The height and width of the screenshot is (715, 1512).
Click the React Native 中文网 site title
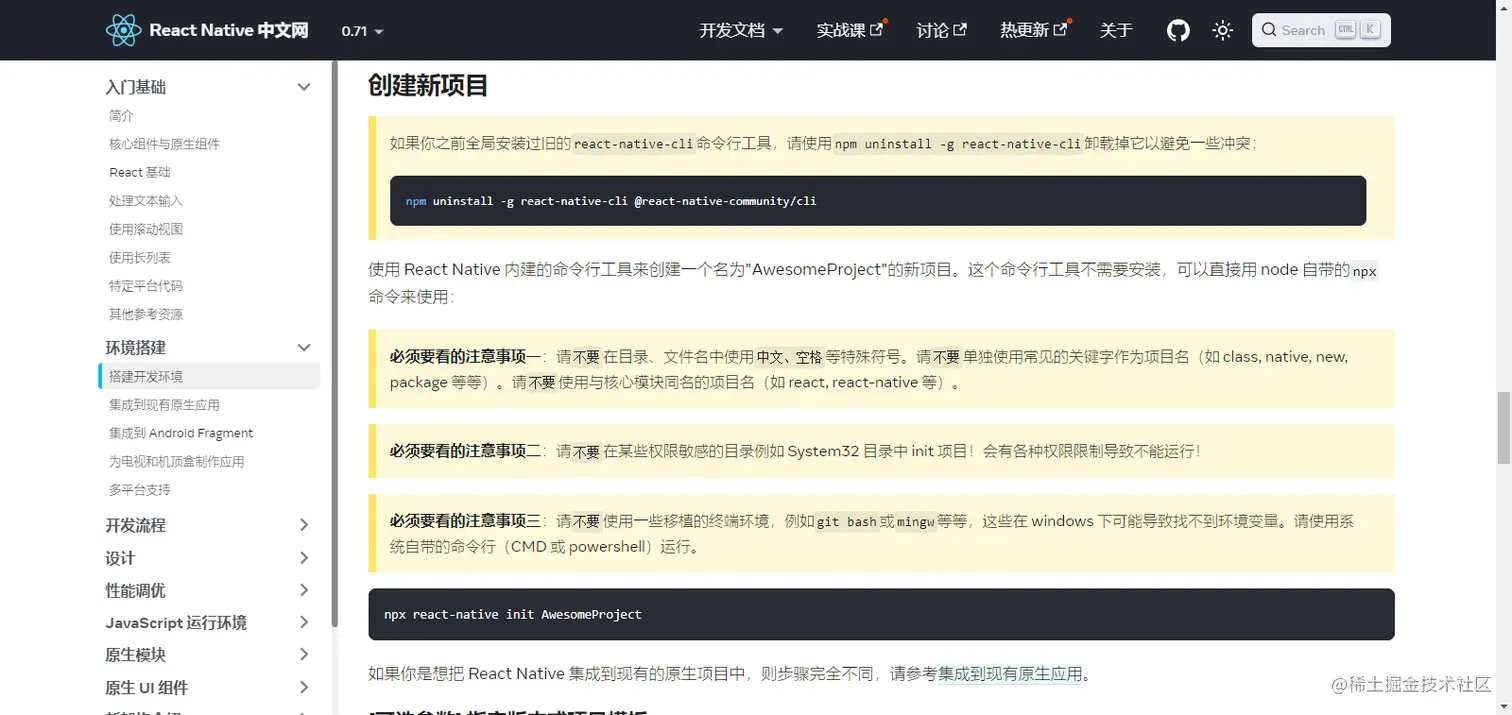point(229,30)
